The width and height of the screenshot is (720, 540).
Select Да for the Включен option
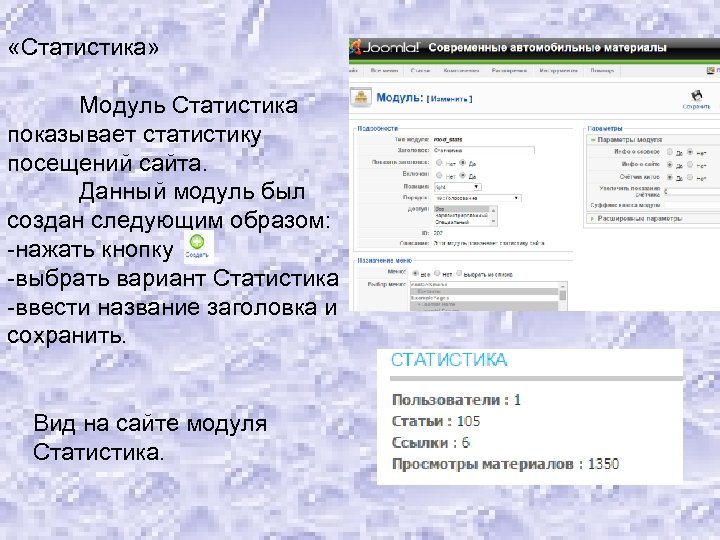(x=463, y=175)
